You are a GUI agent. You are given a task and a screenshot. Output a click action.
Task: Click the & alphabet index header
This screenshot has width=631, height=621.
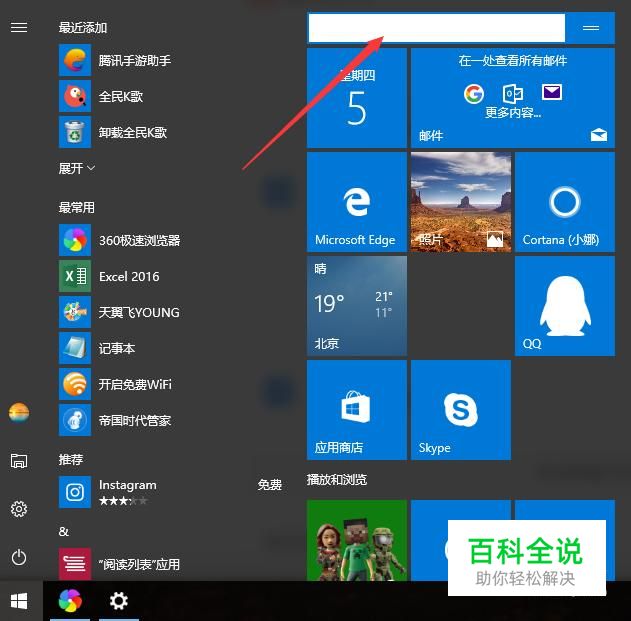(x=64, y=532)
